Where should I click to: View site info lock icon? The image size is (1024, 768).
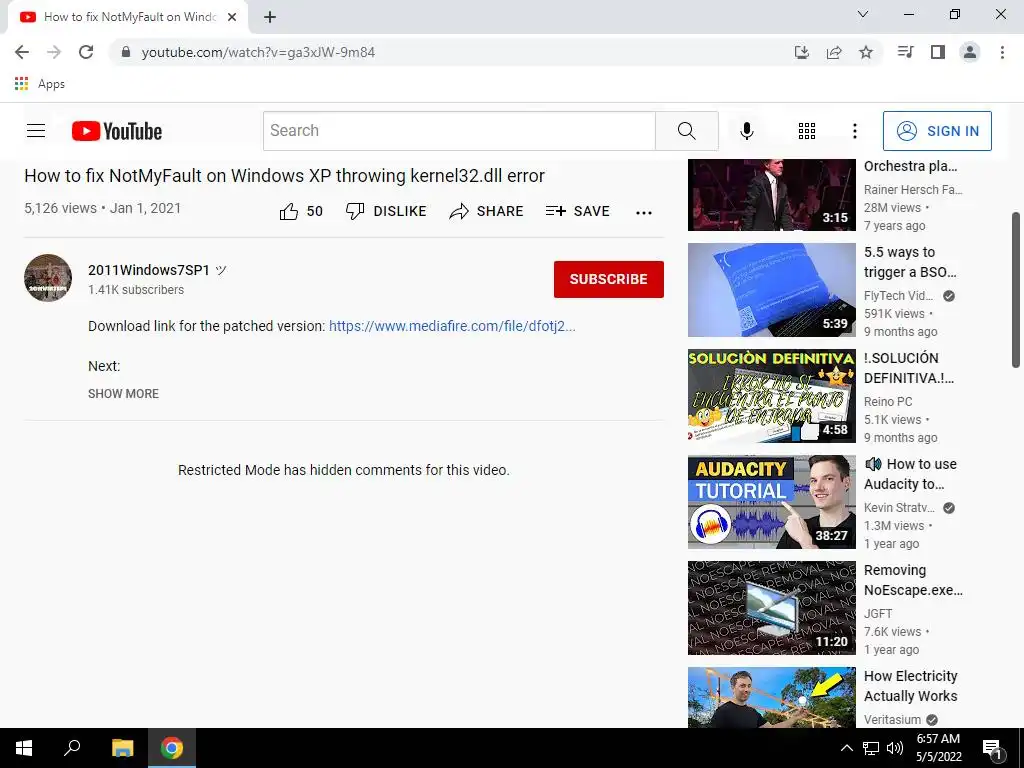point(126,52)
